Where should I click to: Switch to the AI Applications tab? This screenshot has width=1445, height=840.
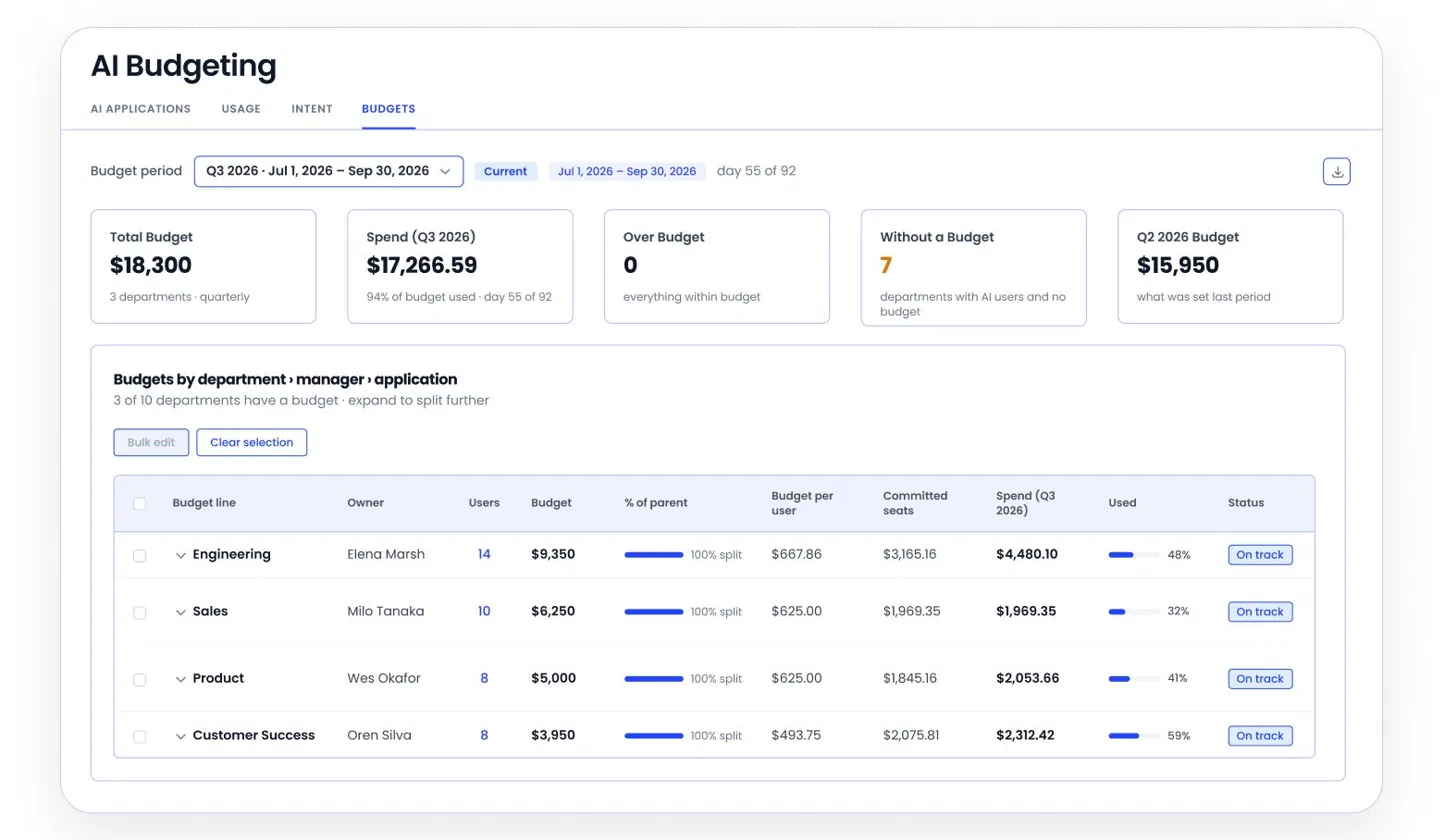[x=141, y=109]
